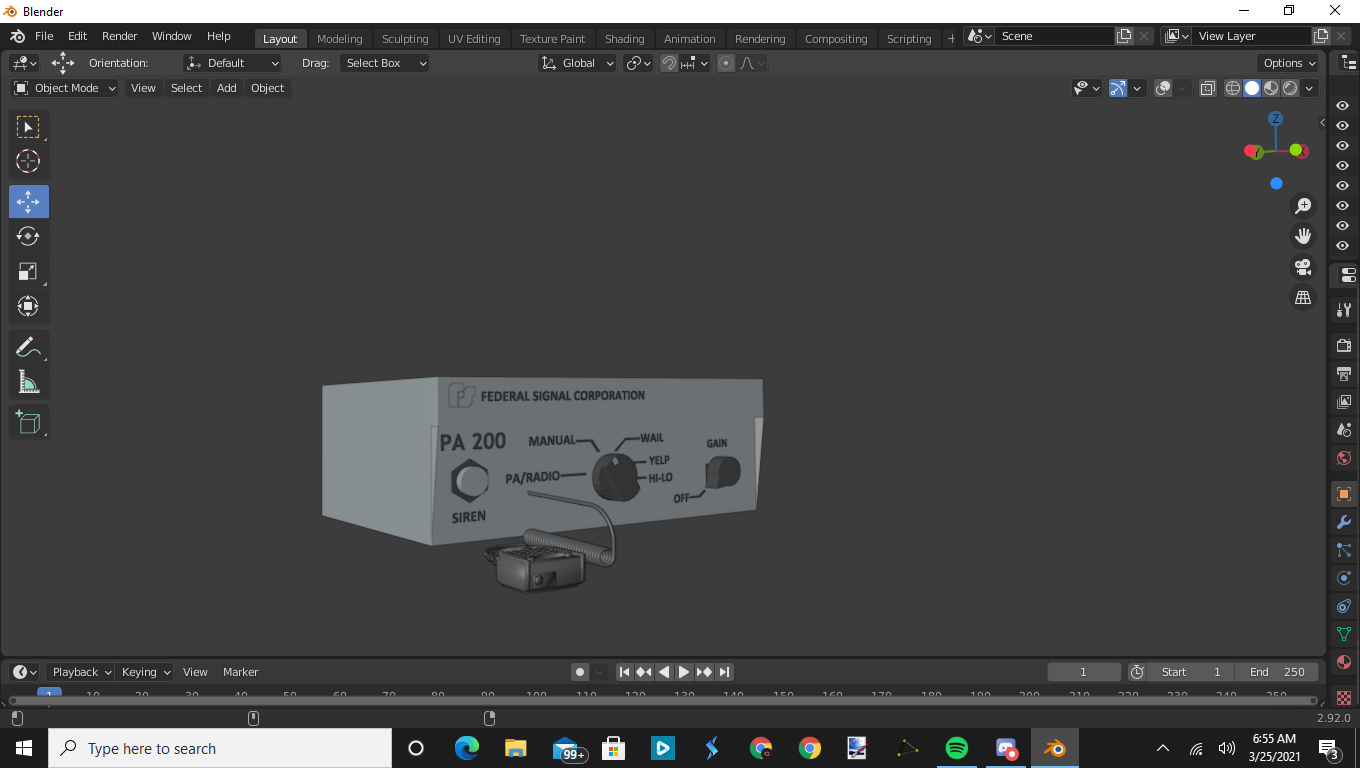Open the viewport Add menu

pyautogui.click(x=227, y=88)
